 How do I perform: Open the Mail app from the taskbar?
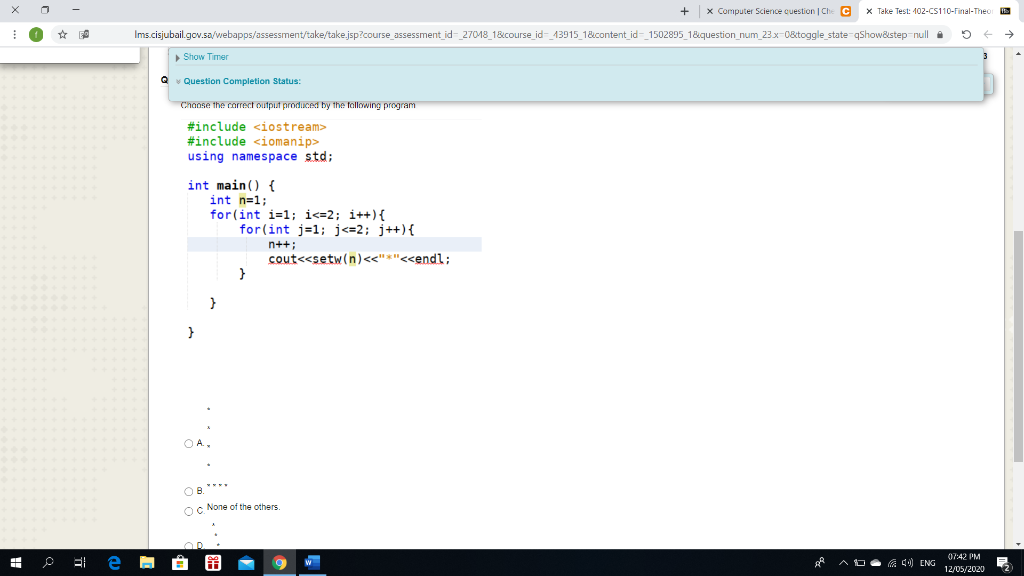point(246,562)
